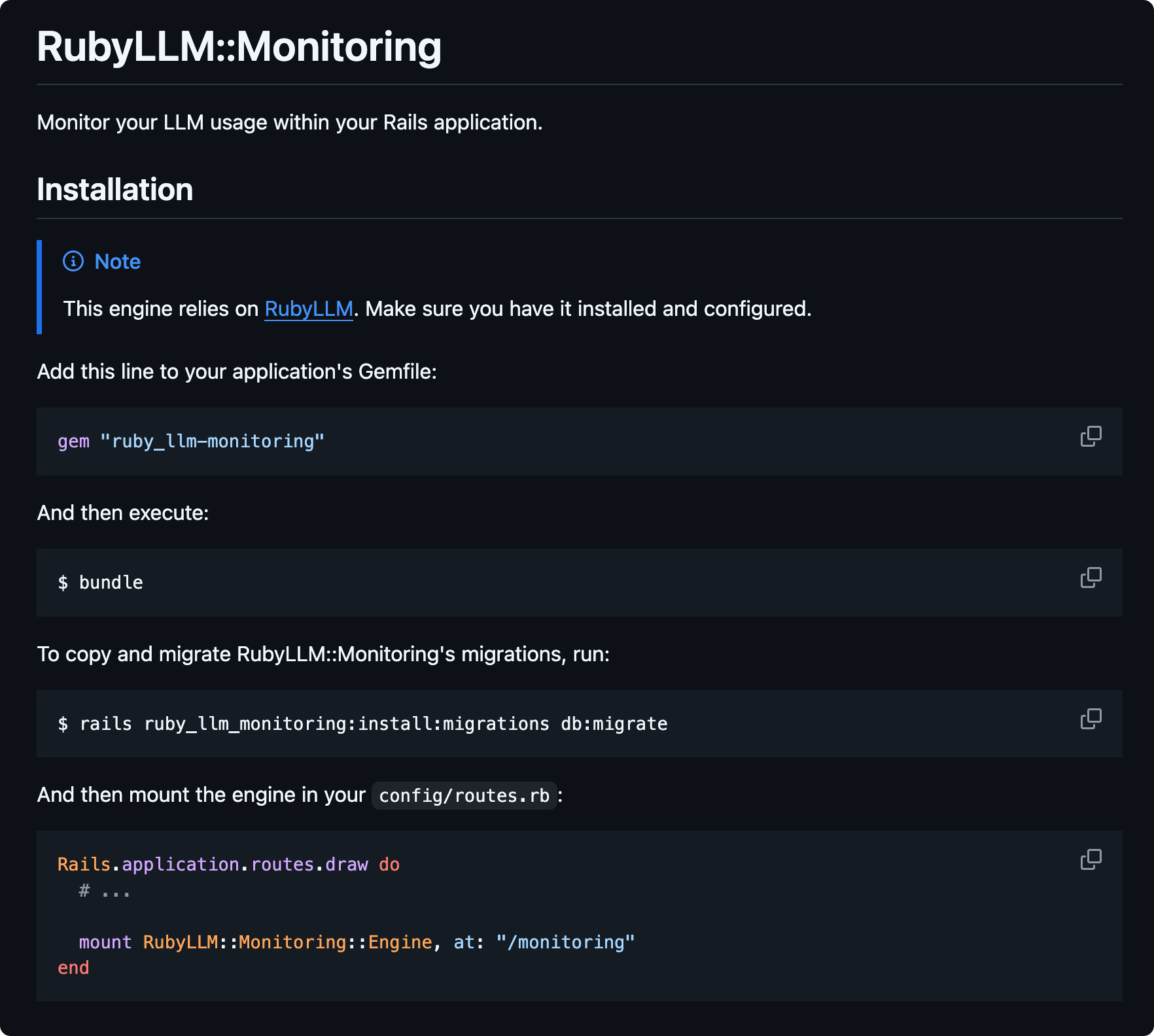Click the "$ bundle" command text

100,583
